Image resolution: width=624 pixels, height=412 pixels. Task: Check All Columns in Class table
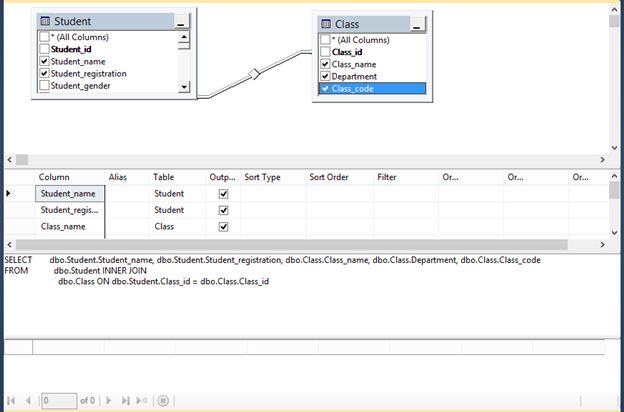(325, 40)
